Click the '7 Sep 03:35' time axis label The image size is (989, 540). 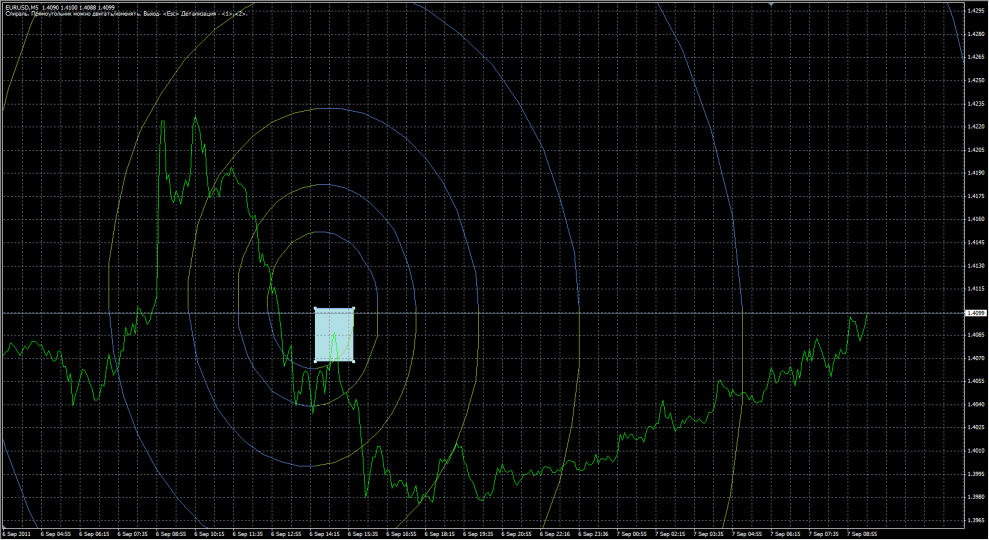pyautogui.click(x=710, y=534)
